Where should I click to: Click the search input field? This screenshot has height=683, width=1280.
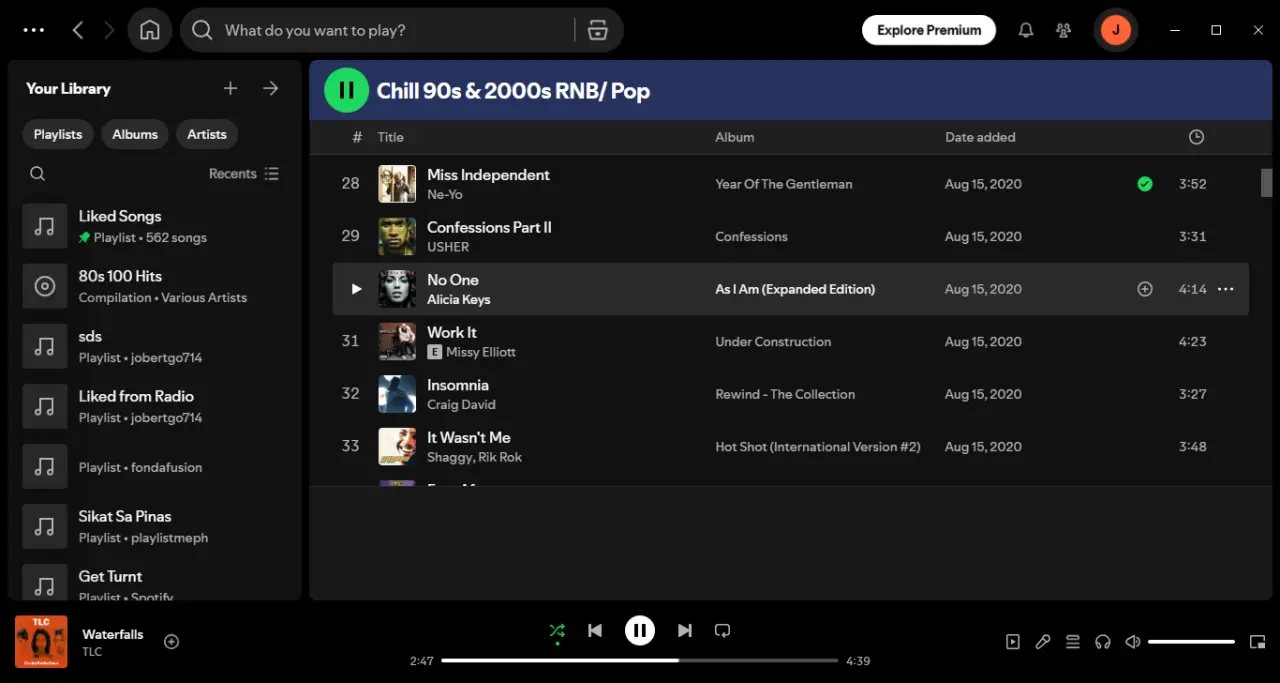[x=395, y=30]
